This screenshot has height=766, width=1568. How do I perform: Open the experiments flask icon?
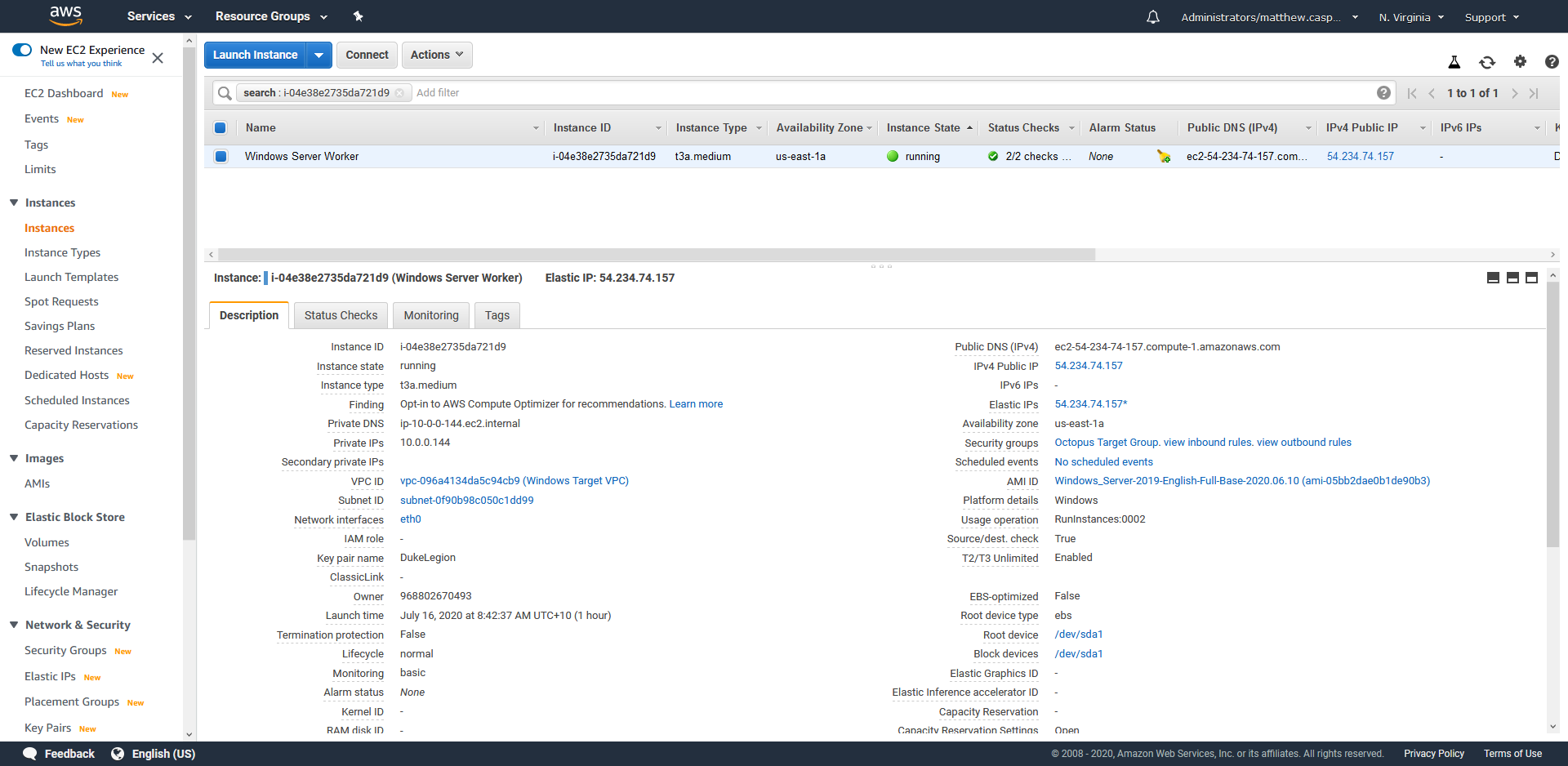click(1454, 62)
